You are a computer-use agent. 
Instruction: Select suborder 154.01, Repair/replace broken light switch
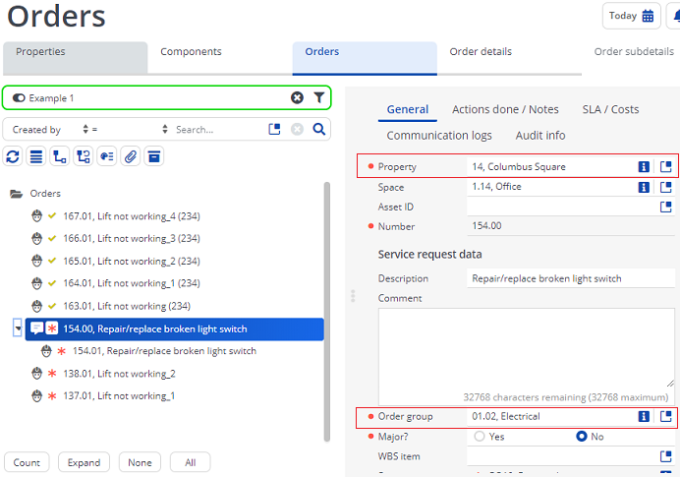tap(164, 351)
